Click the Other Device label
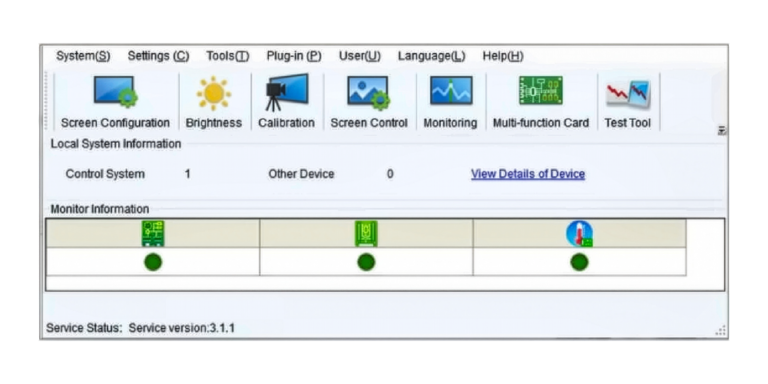The height and width of the screenshot is (384, 768). 301,174
